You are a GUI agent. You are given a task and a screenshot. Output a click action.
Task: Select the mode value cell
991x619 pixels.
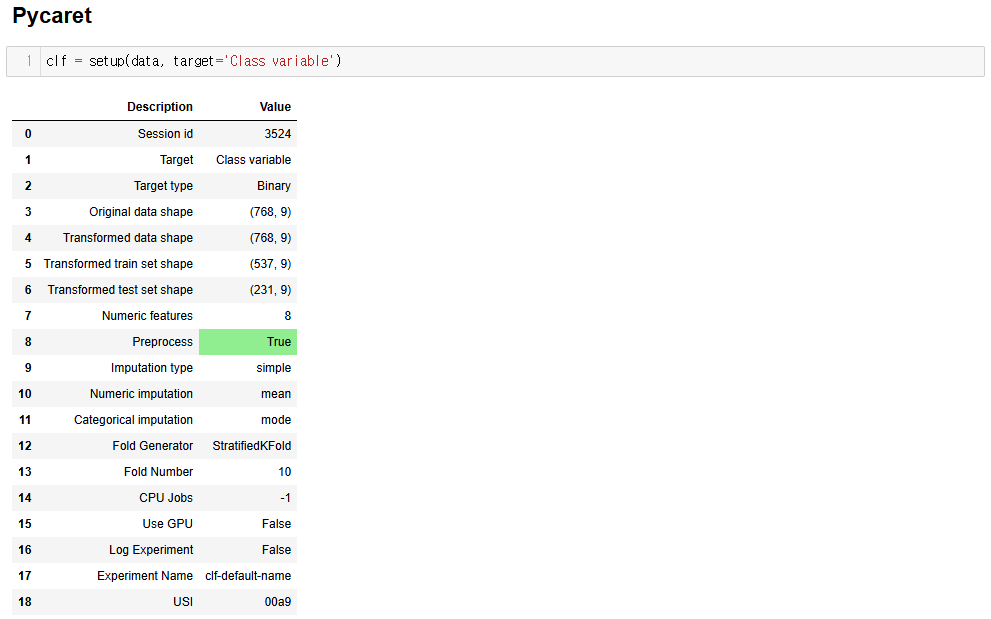pyautogui.click(x=276, y=419)
